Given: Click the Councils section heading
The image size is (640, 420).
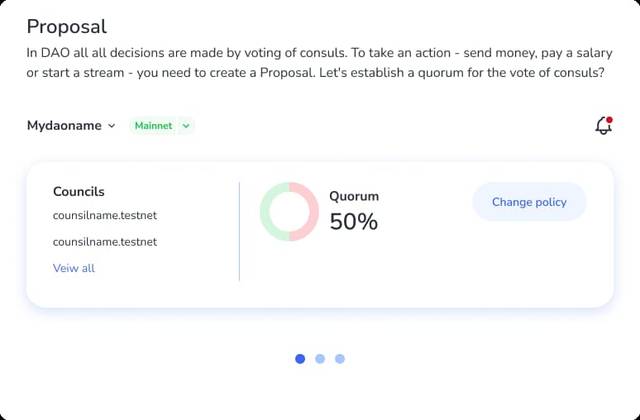Looking at the screenshot, I should pos(79,191).
